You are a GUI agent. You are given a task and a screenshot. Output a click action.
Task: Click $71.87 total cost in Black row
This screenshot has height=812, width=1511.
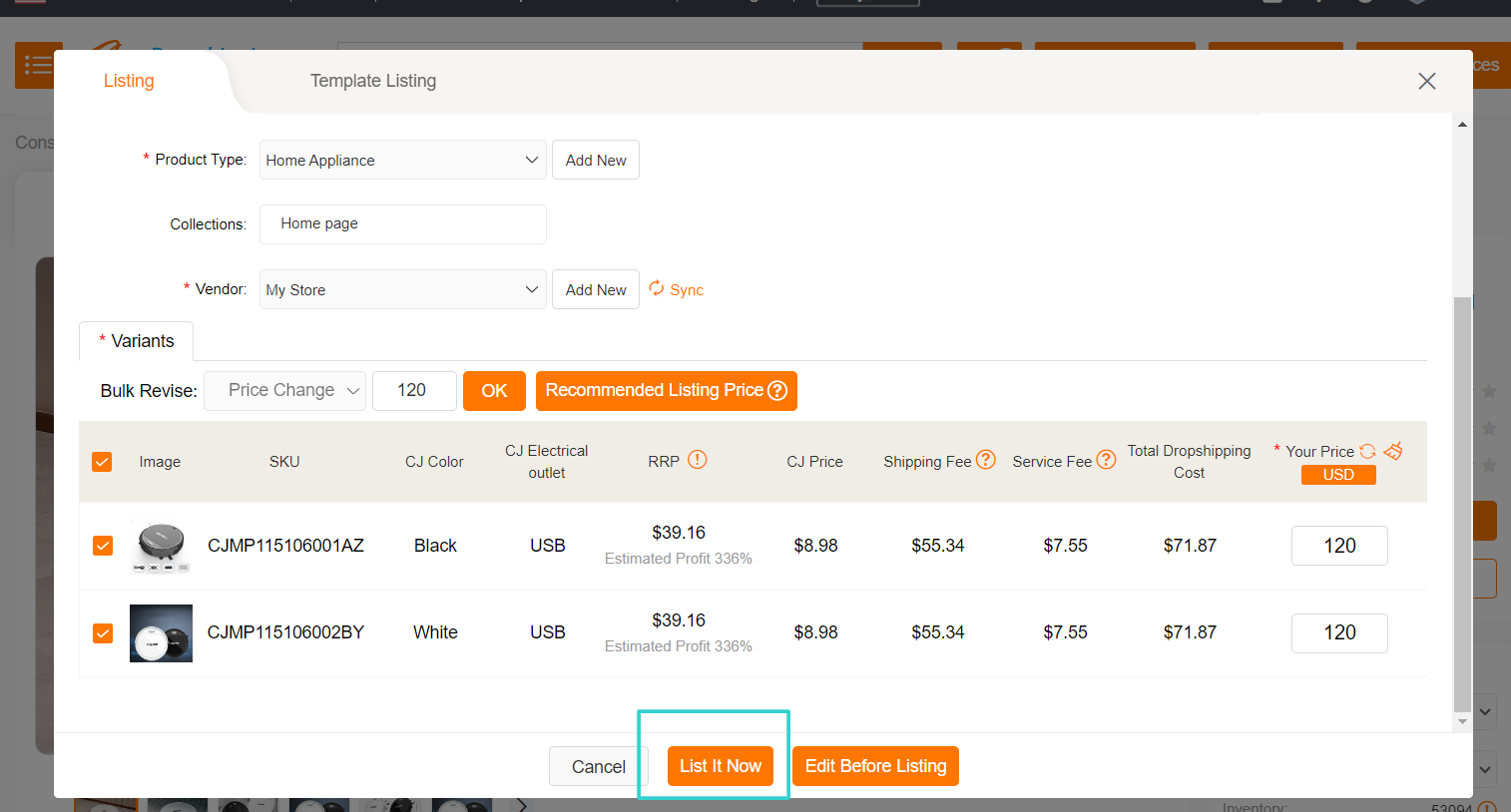(1190, 546)
